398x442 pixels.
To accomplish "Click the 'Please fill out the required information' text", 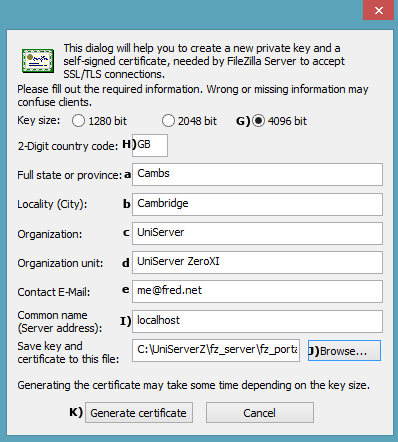I will [x=193, y=95].
